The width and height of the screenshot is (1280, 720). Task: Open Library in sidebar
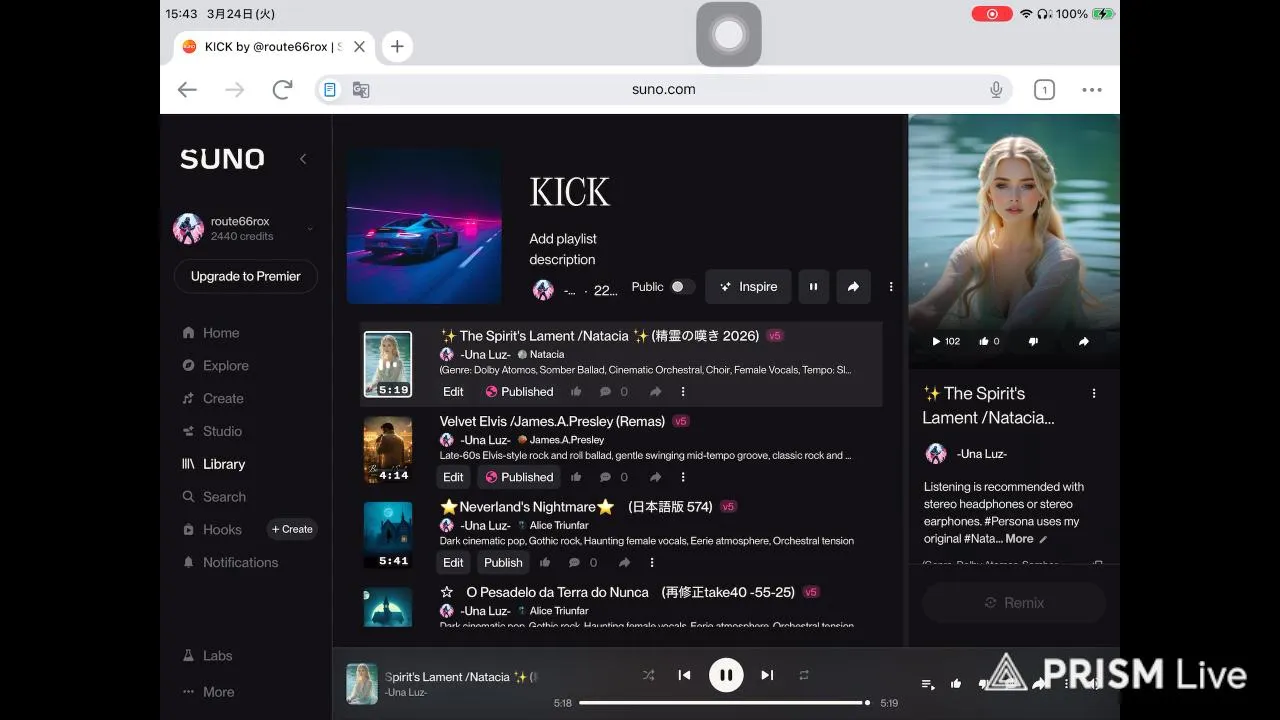pyautogui.click(x=213, y=464)
